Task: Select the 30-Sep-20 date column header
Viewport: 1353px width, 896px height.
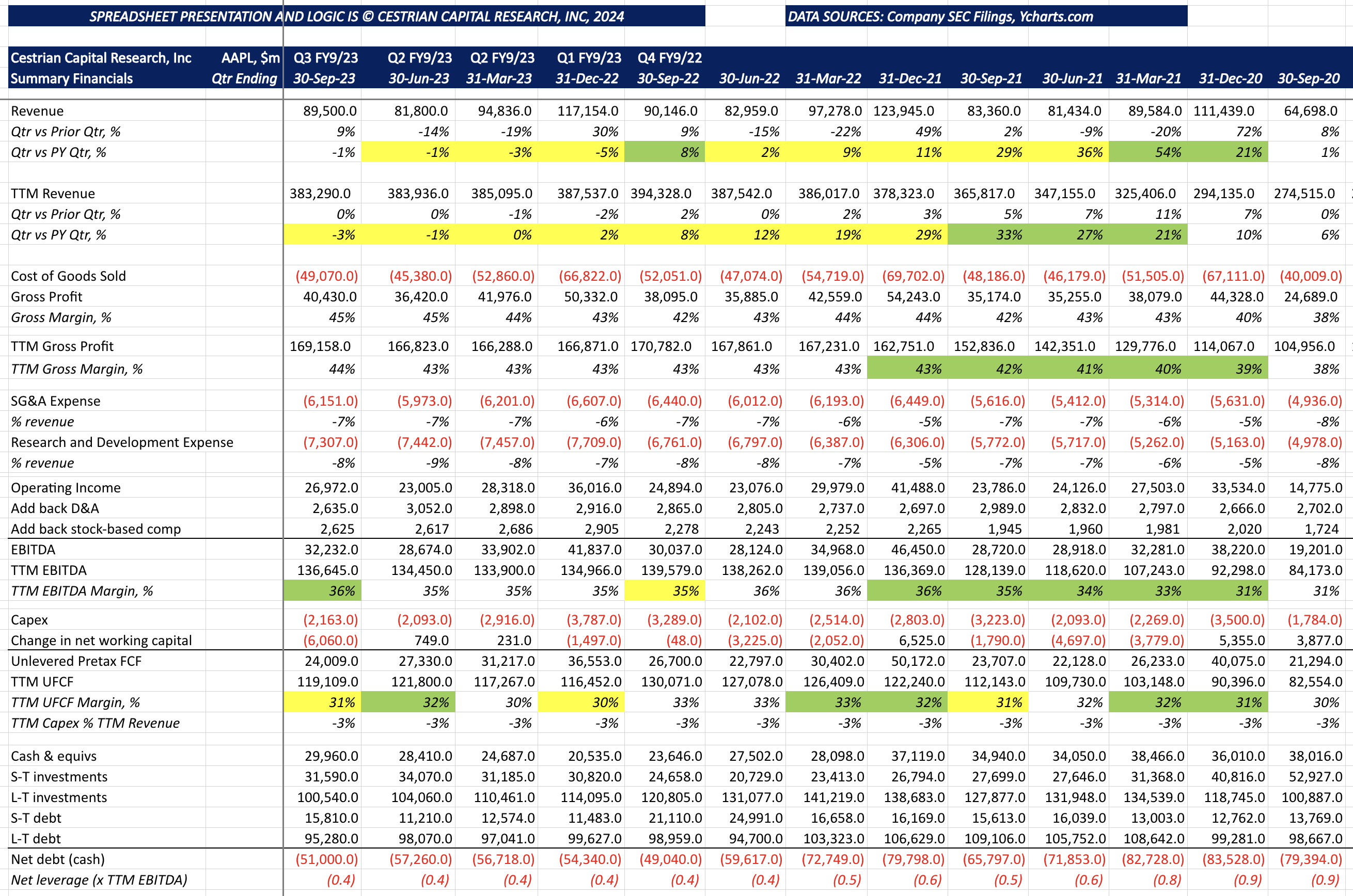Action: click(1308, 79)
